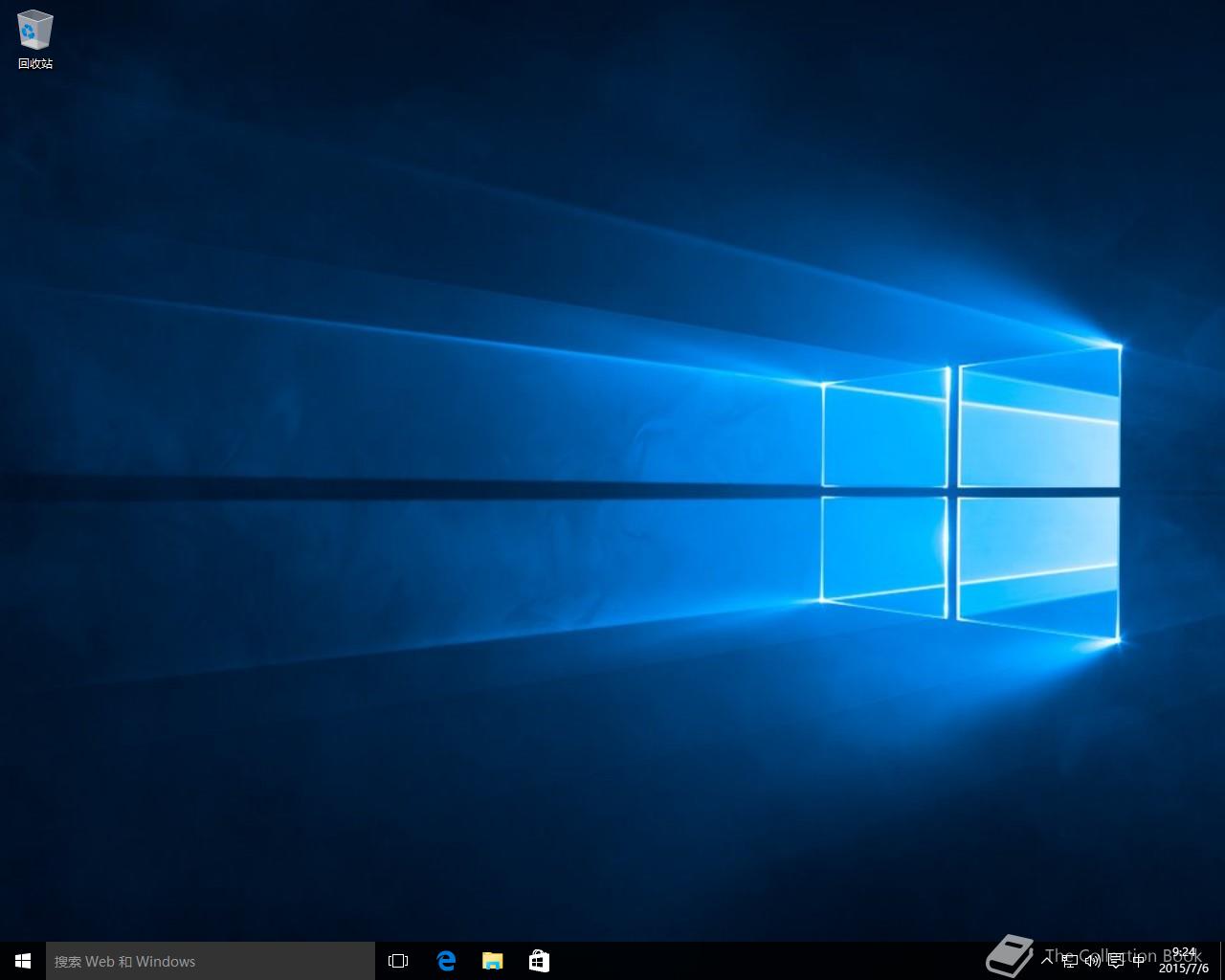Image resolution: width=1225 pixels, height=980 pixels.
Task: Open the Windows Start menu
Action: click(x=23, y=961)
